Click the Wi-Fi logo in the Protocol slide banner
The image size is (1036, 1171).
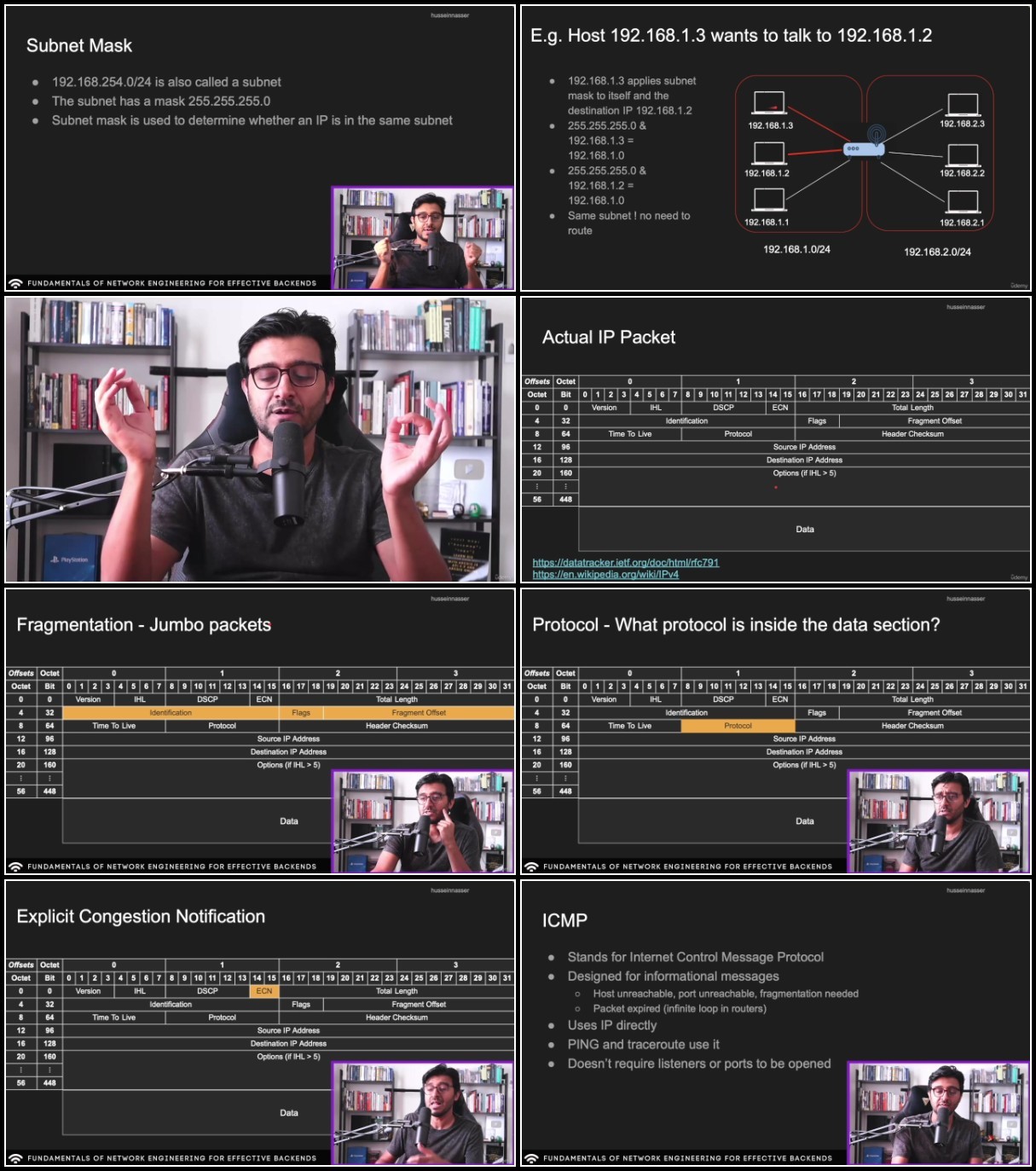[x=531, y=867]
